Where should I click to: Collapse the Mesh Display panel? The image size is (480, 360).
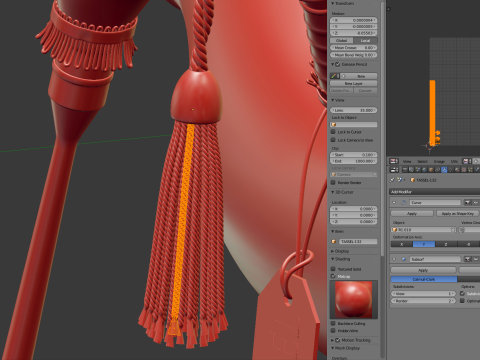333,348
